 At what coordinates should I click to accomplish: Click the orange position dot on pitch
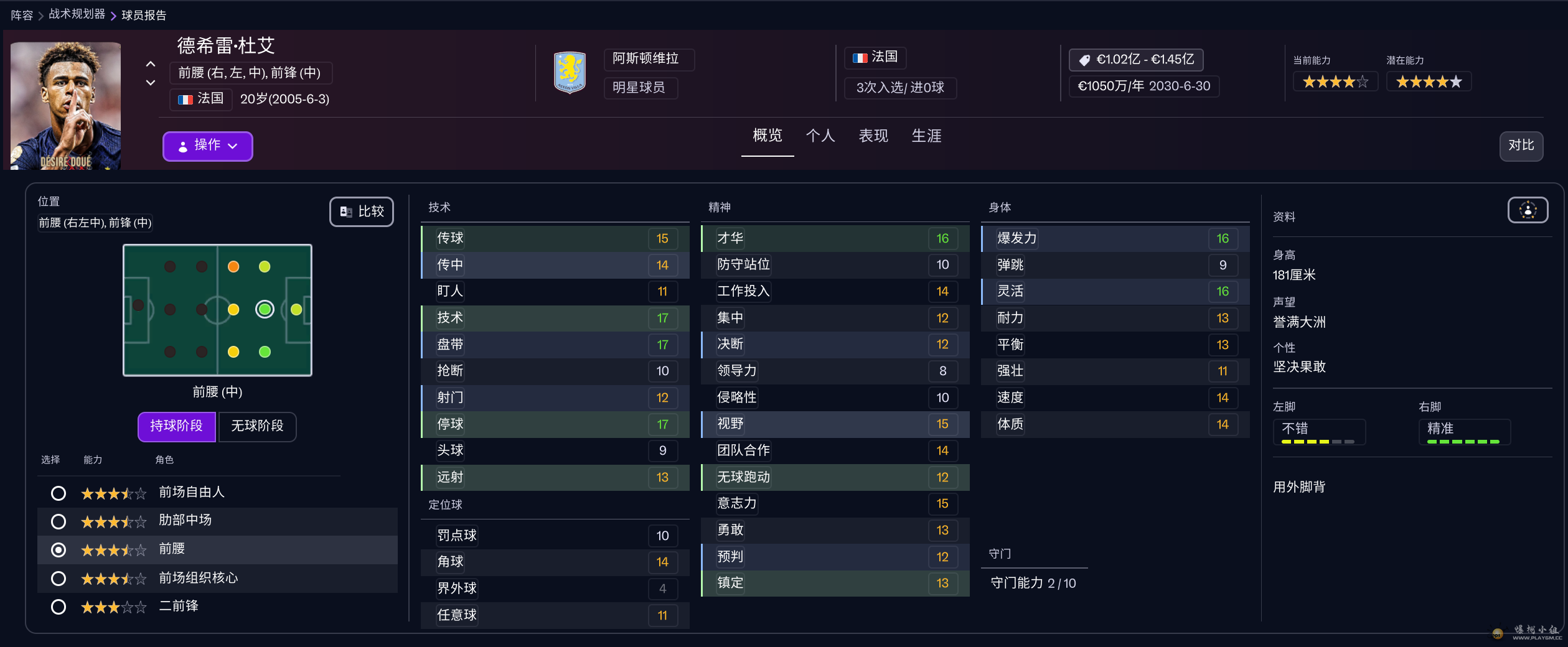[233, 267]
